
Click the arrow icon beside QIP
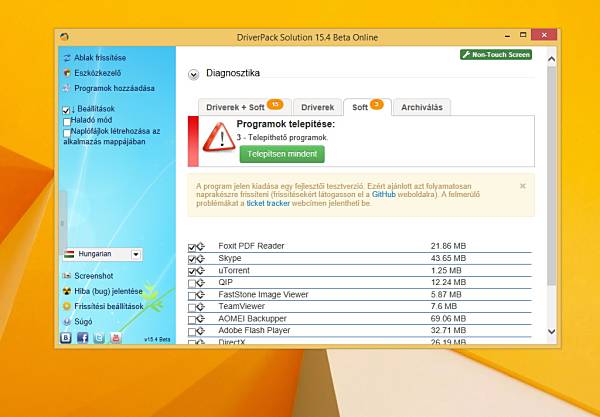201,283
